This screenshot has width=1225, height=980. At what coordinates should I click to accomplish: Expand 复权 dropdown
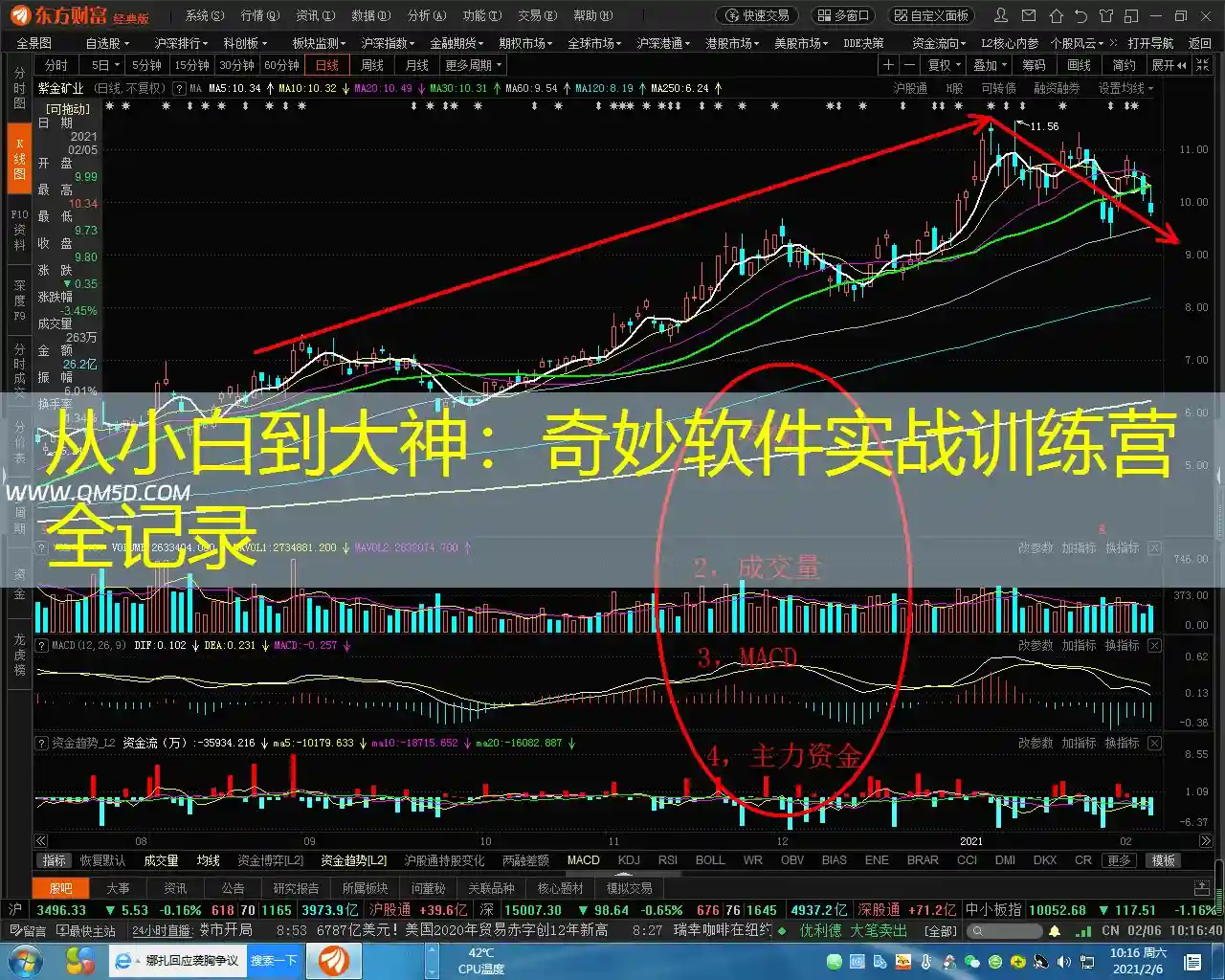pos(945,65)
